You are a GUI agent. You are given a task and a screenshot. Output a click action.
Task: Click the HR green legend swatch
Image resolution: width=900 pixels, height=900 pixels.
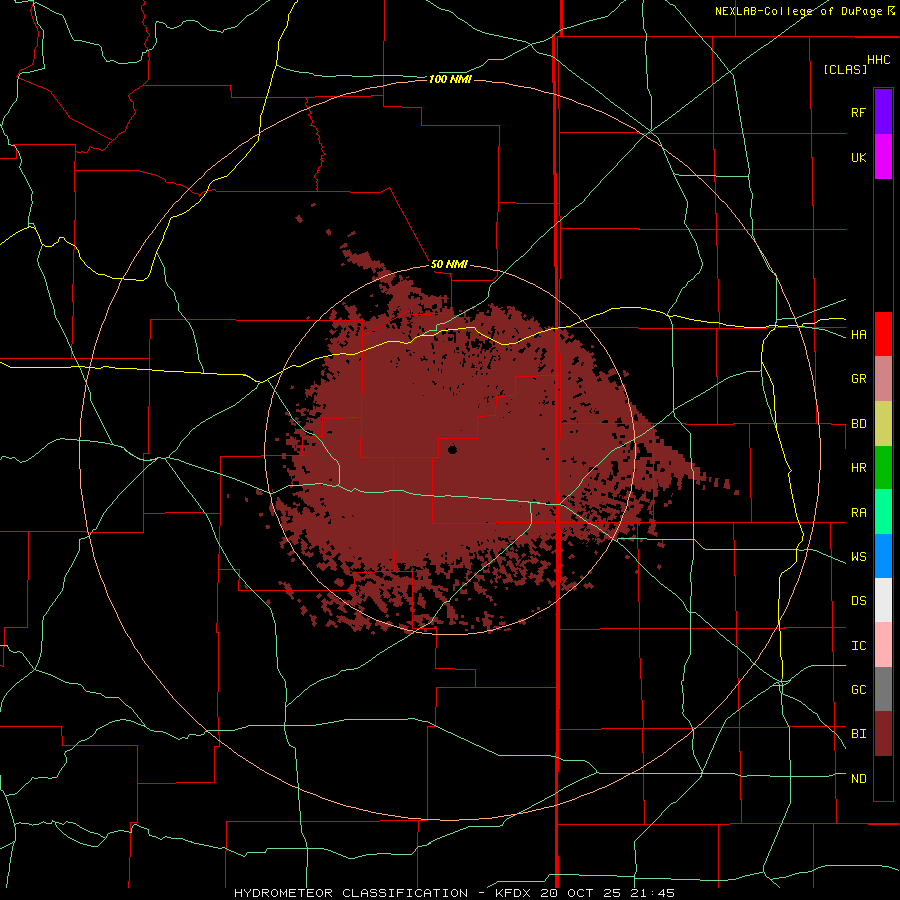(x=883, y=468)
